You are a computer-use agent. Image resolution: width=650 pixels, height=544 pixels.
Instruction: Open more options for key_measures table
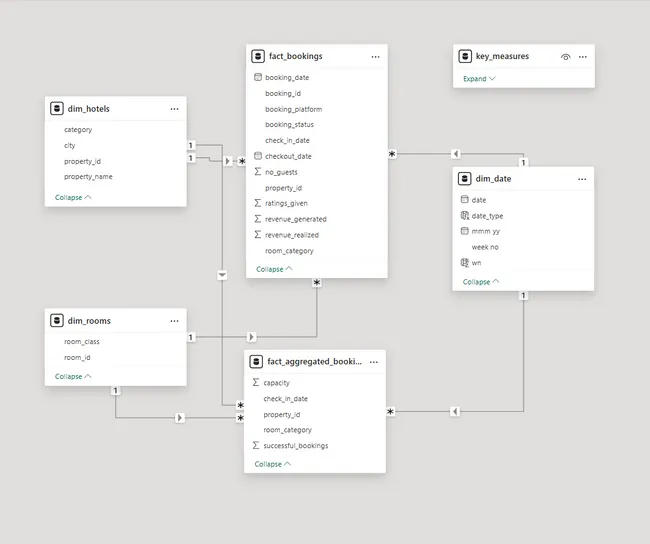[582, 57]
